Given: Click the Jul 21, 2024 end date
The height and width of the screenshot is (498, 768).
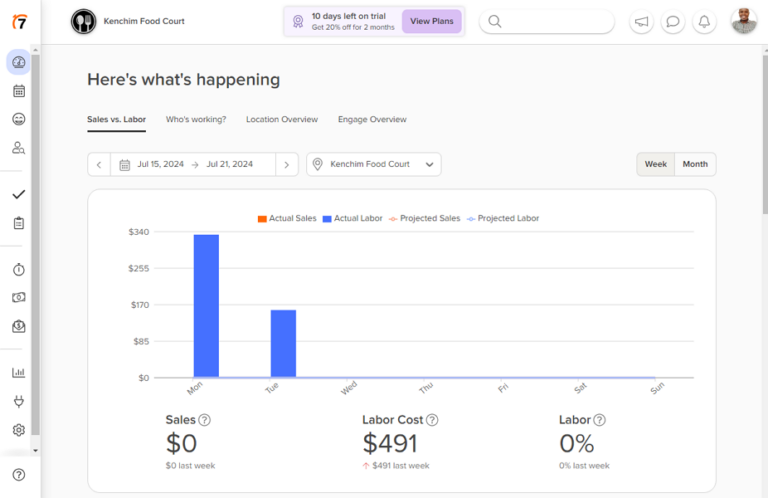Looking at the screenshot, I should [x=230, y=164].
